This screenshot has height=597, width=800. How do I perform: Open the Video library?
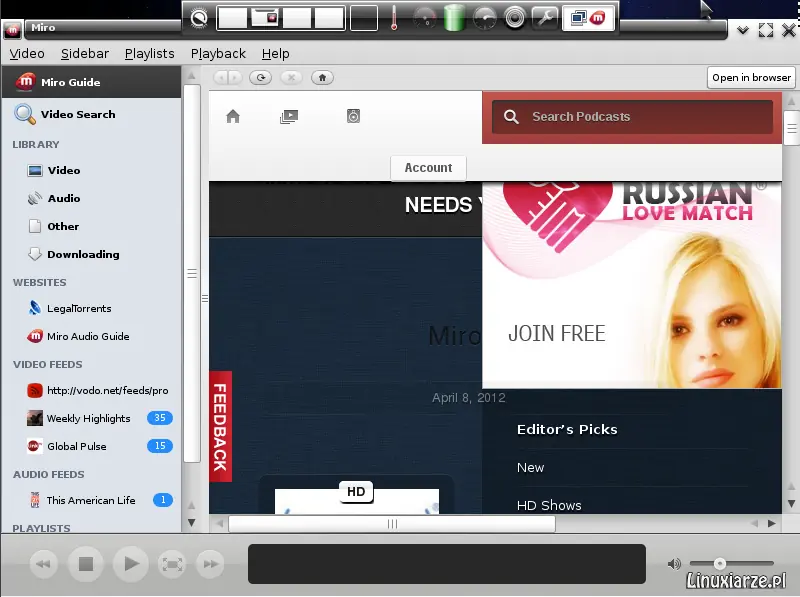pos(64,170)
